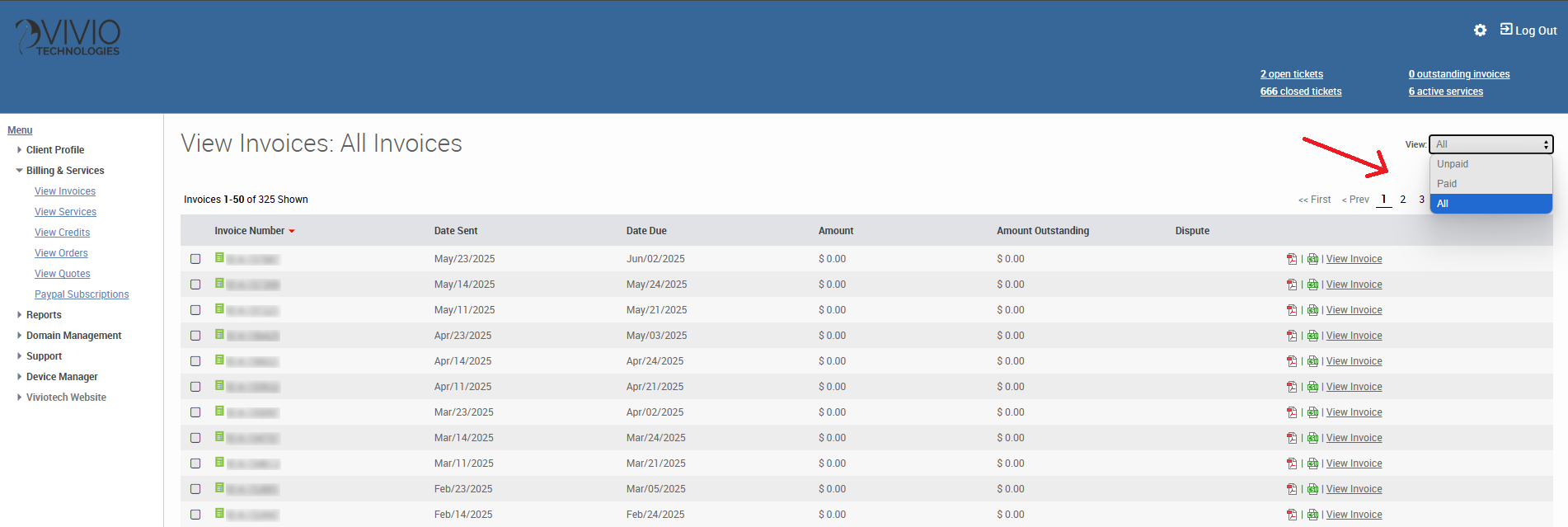Viewport: 1568px width, 527px height.
Task: Tick checkbox for invoice sent May/23/2025
Action: 195,259
